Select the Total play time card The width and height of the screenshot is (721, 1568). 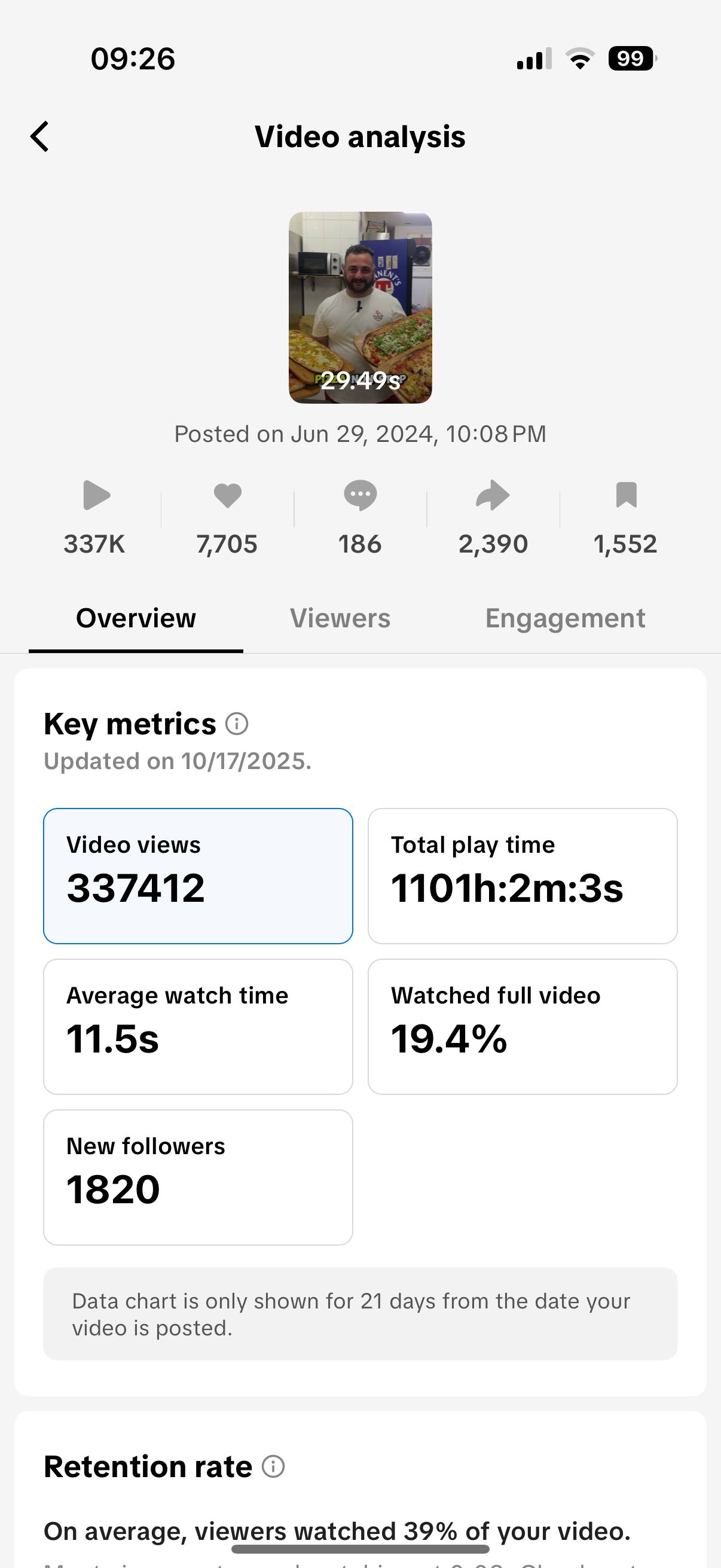pos(523,876)
